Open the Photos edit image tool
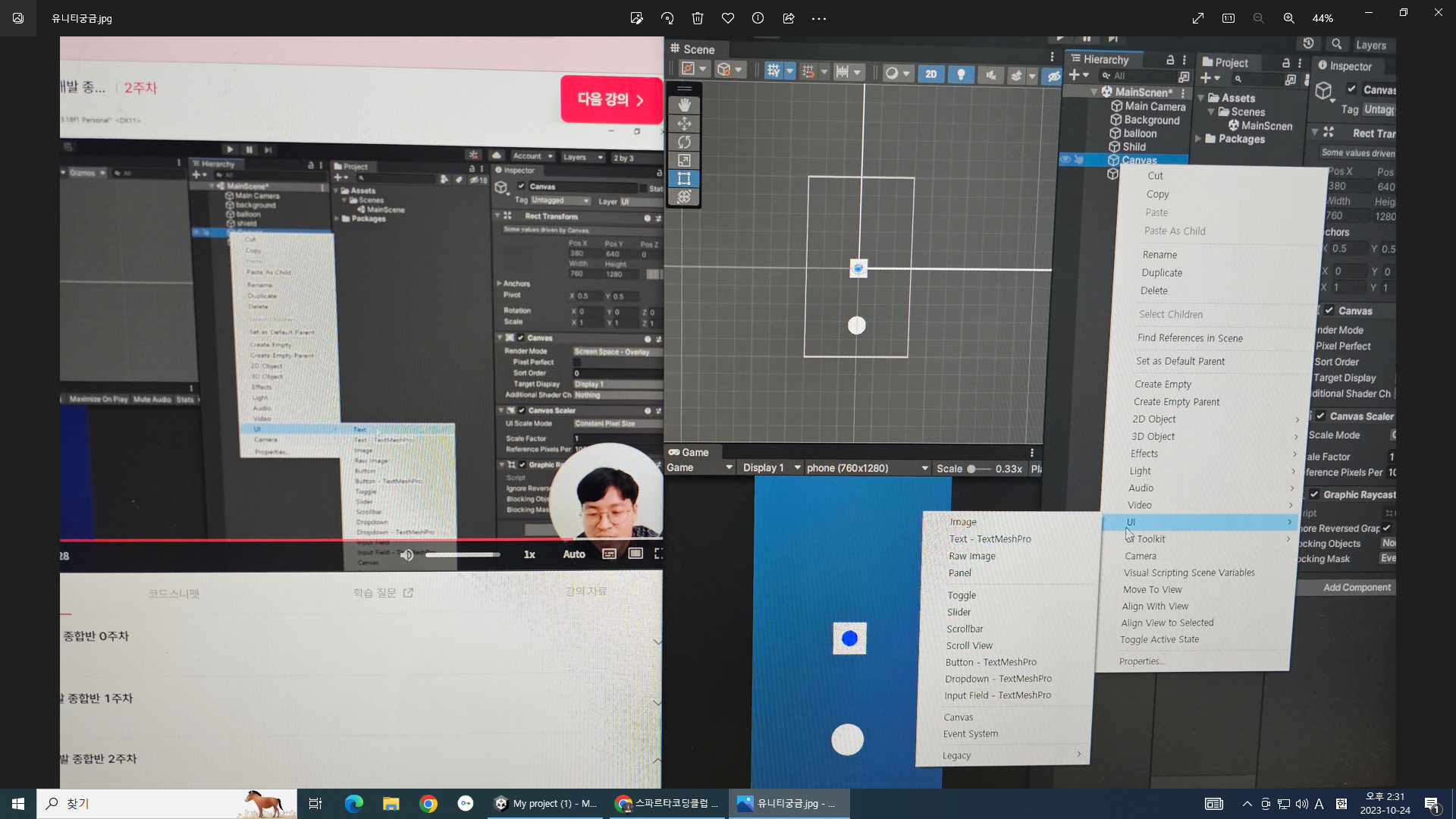Image resolution: width=1456 pixels, height=819 pixels. pyautogui.click(x=637, y=18)
